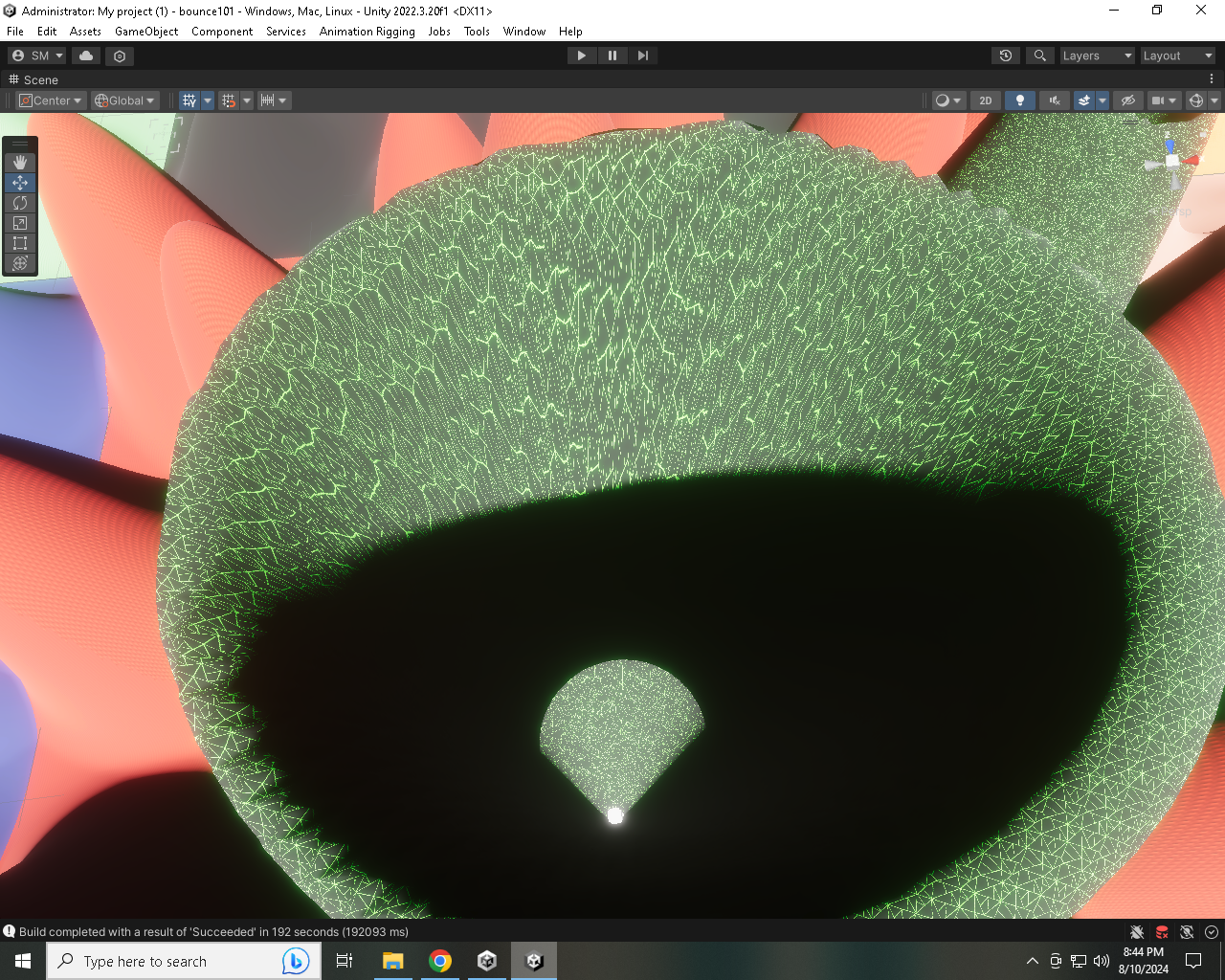1225x980 pixels.
Task: Open Bing chat icon in search bar
Action: click(296, 961)
